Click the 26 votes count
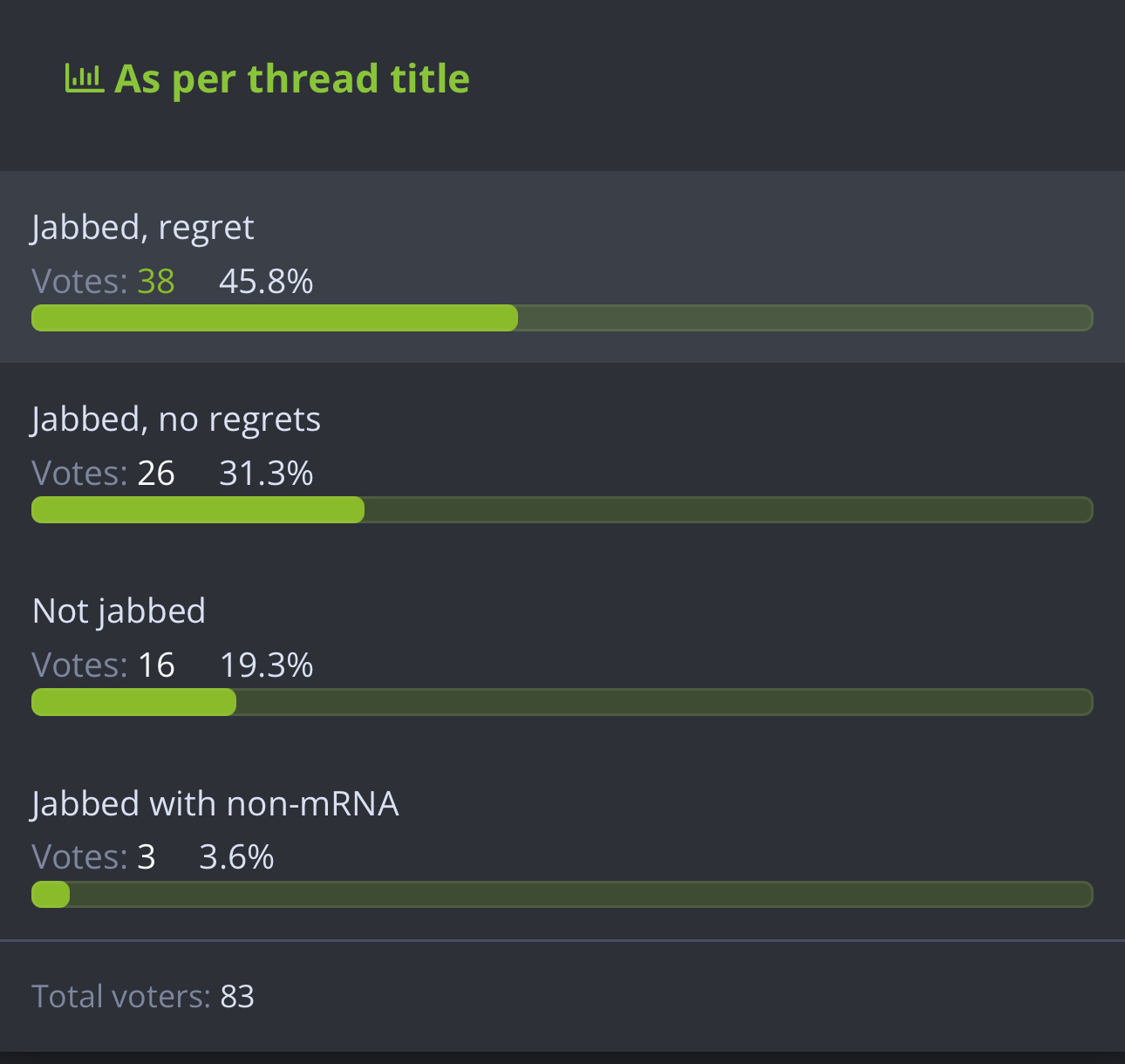1125x1064 pixels. (156, 474)
